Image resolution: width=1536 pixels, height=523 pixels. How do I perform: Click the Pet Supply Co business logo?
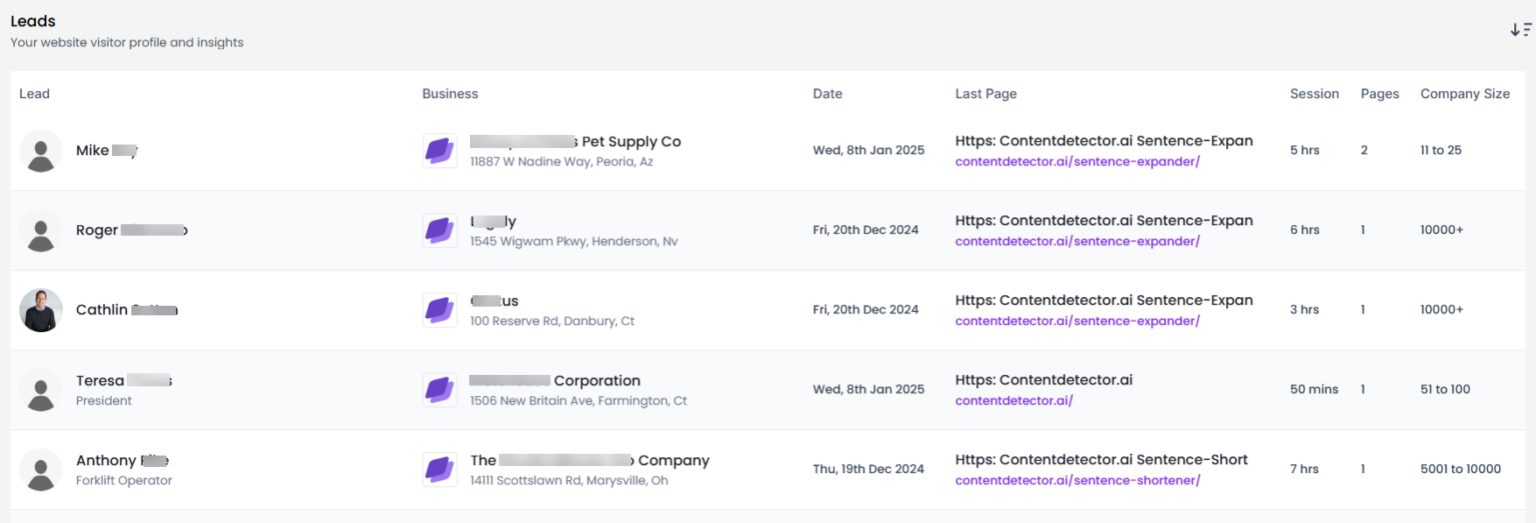pos(440,151)
